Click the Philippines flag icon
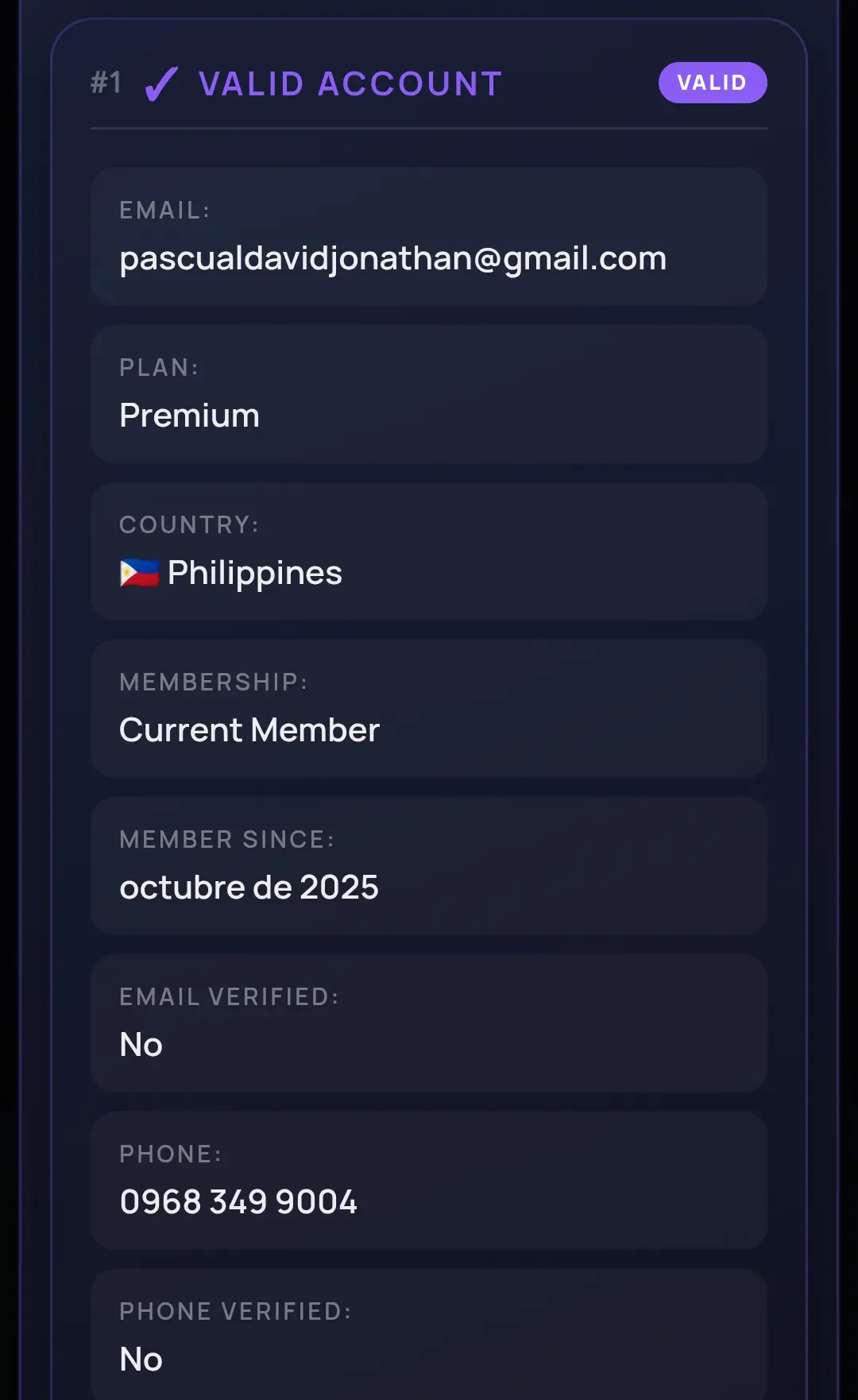858x1400 pixels. point(139,573)
